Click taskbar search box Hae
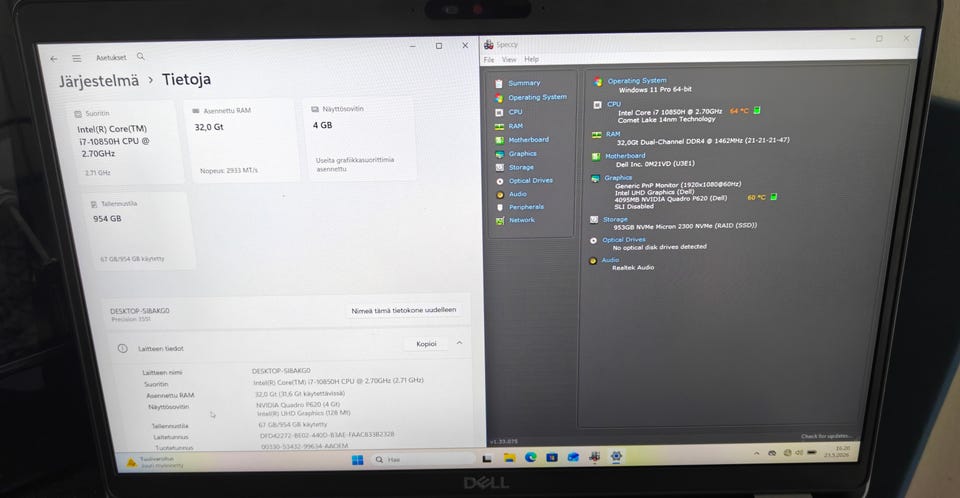This screenshot has height=498, width=960. pos(422,459)
